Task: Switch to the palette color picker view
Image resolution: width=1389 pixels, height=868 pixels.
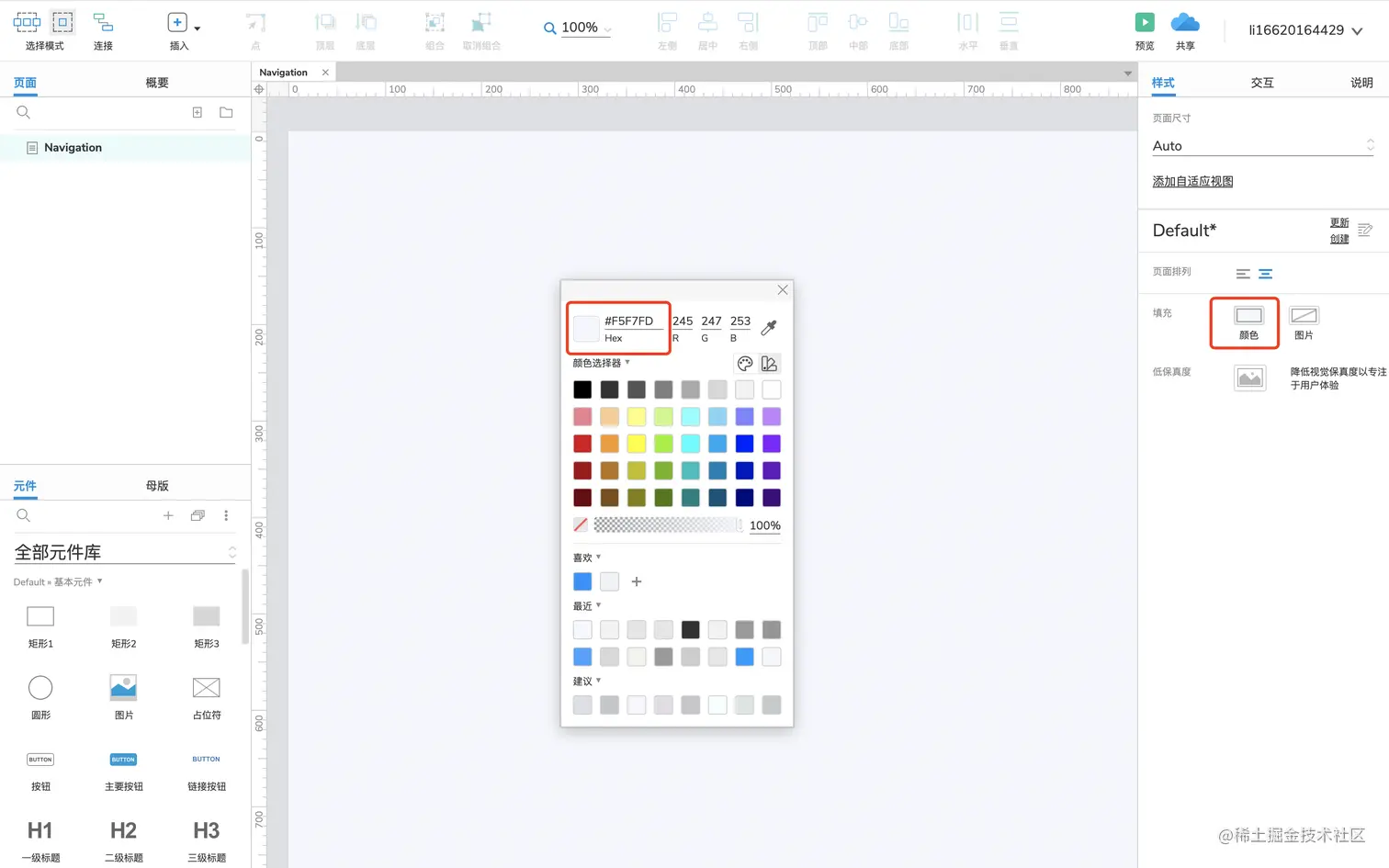Action: [x=745, y=364]
